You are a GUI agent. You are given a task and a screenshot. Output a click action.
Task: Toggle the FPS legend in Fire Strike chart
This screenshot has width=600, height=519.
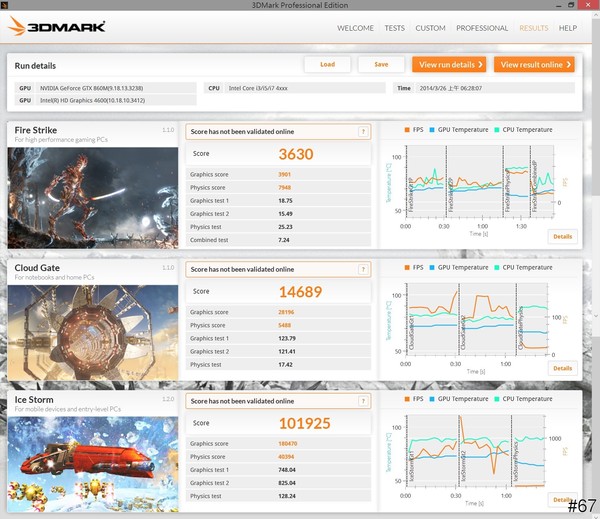pyautogui.click(x=414, y=130)
